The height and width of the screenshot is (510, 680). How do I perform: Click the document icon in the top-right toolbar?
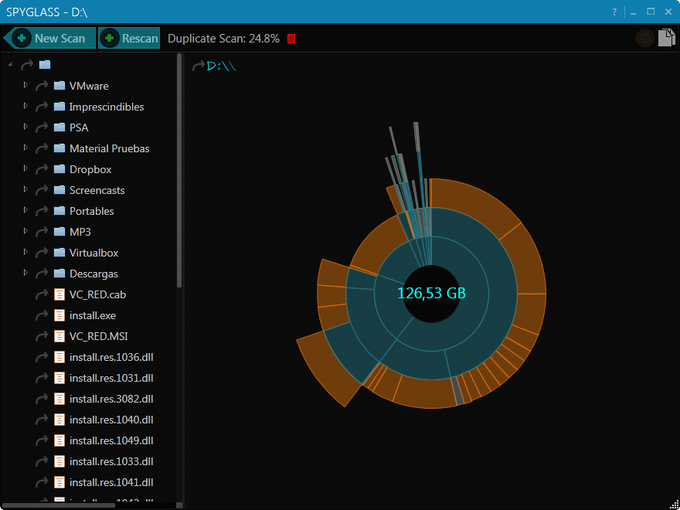(666, 39)
